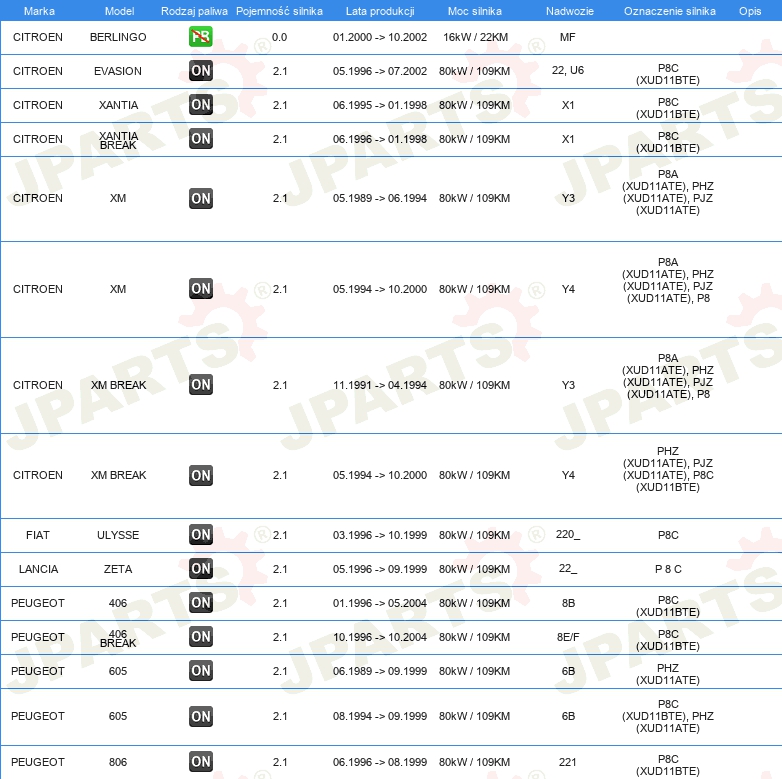Click the ON fuel icon for Lancia Zeta
782x779 pixels.
tap(201, 568)
